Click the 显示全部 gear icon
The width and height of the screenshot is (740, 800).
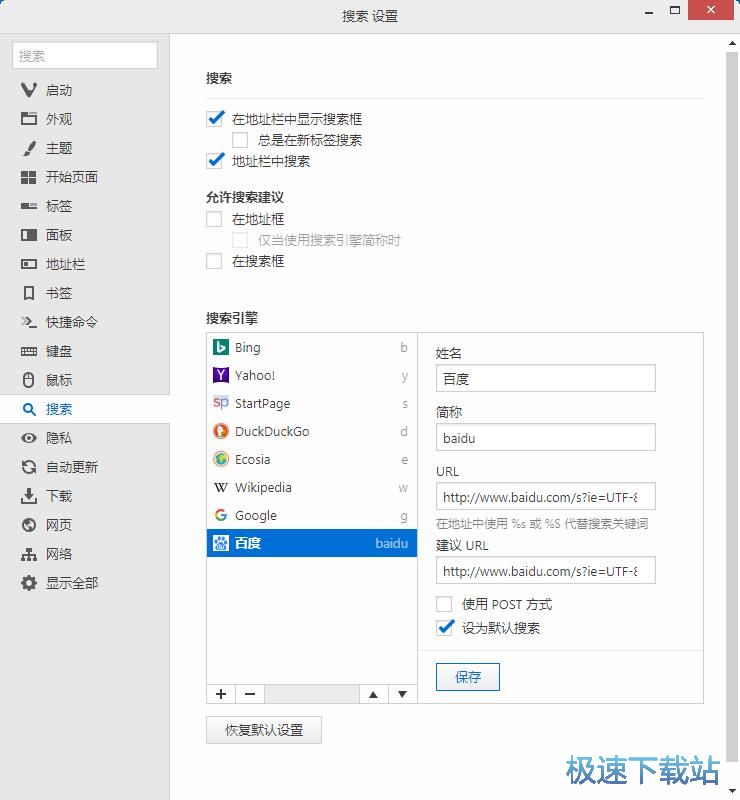(x=29, y=583)
